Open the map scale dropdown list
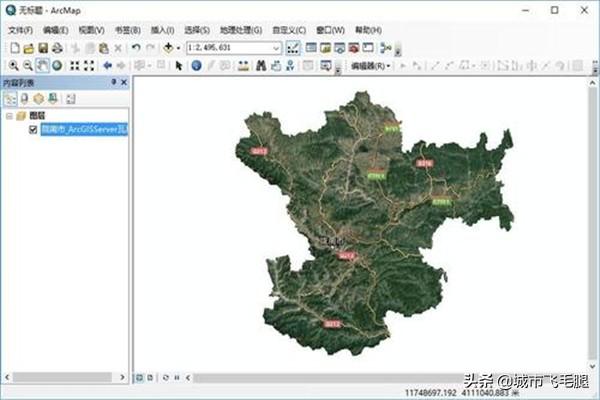This screenshot has width=600, height=400. click(x=276, y=48)
